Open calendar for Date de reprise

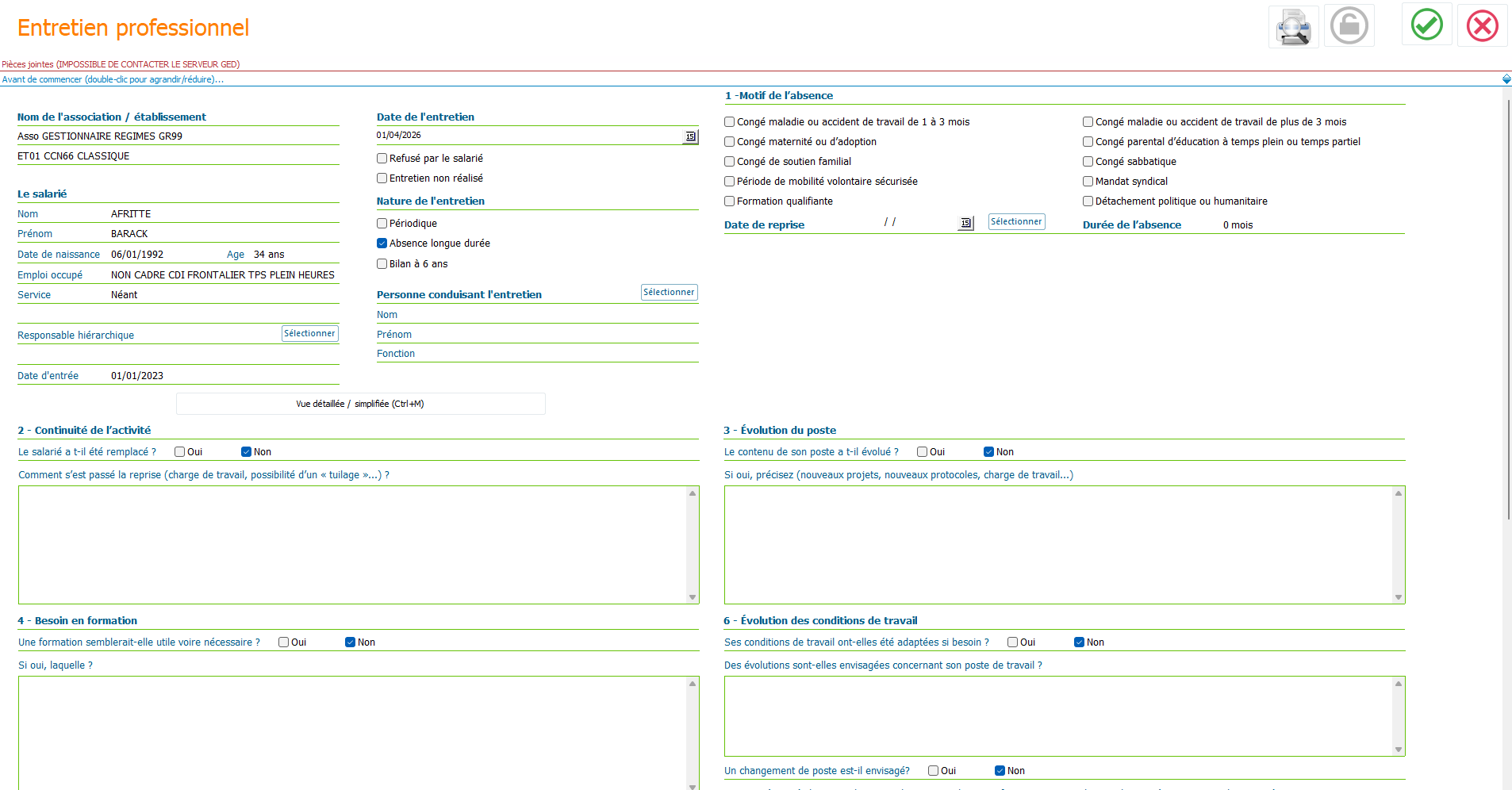coord(965,224)
